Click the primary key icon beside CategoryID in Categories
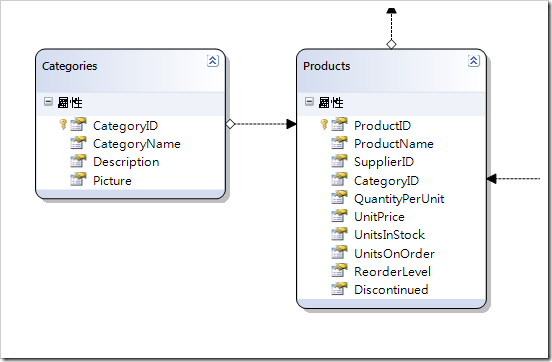The width and height of the screenshot is (552, 362). (x=63, y=124)
